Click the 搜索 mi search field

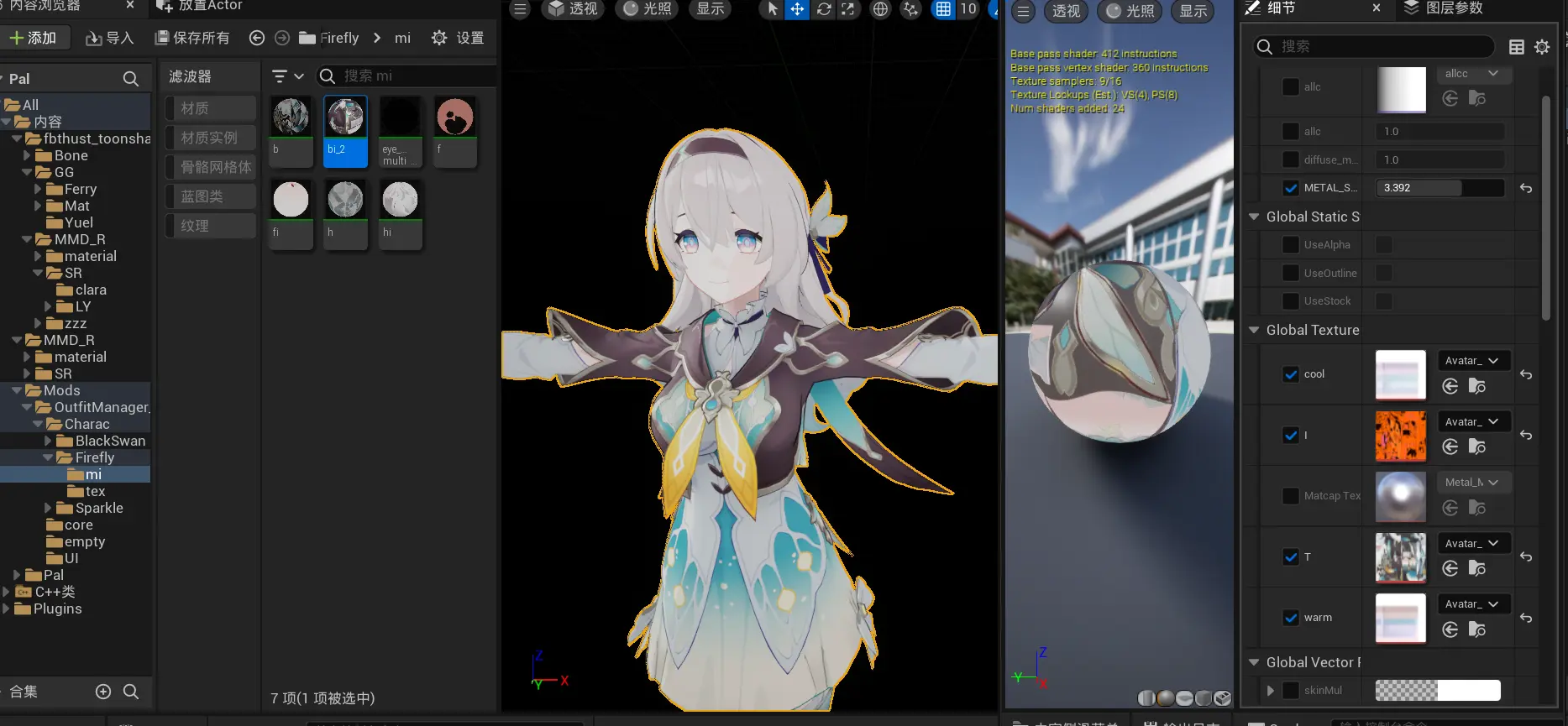(406, 76)
